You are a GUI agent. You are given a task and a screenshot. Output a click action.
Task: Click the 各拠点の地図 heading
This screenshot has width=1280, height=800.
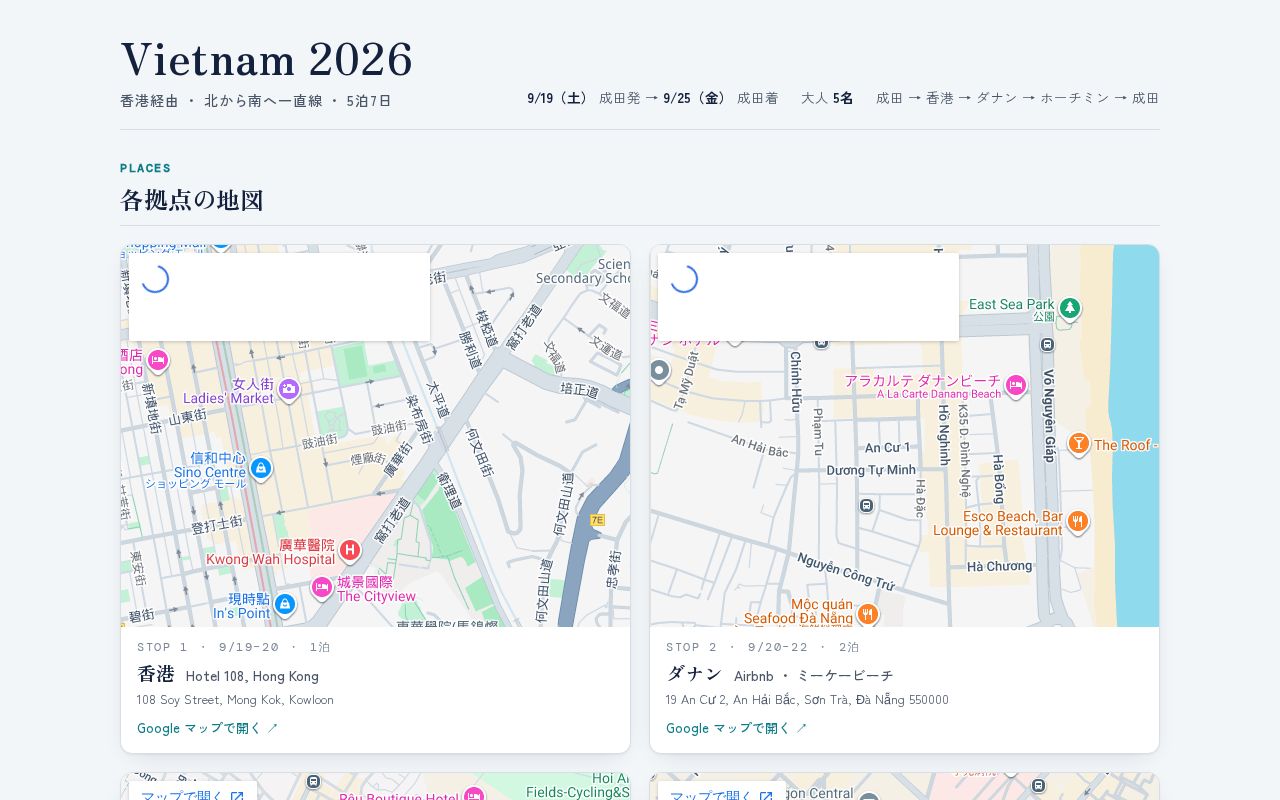[192, 200]
